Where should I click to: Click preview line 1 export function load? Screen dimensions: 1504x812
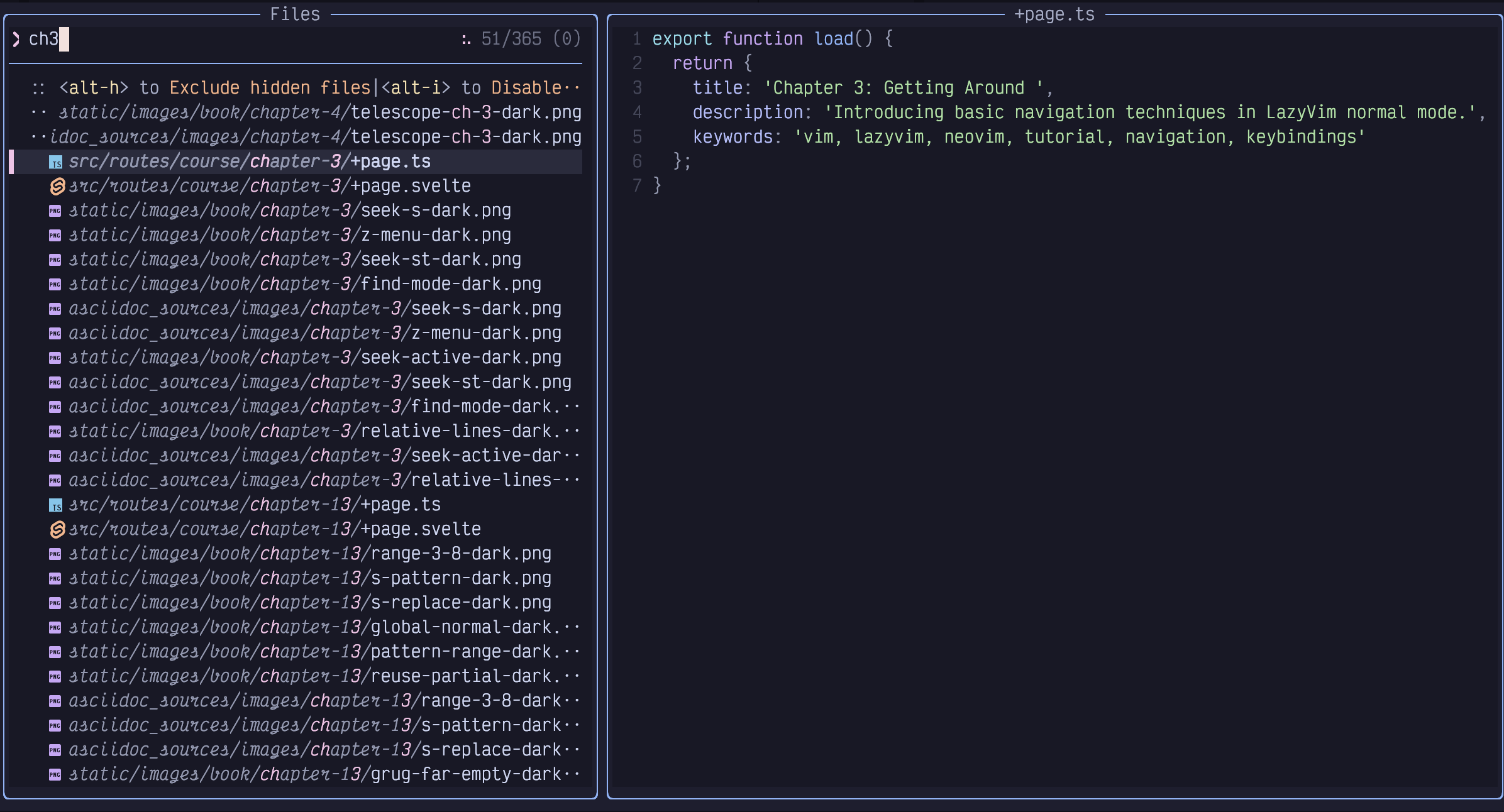pos(772,39)
